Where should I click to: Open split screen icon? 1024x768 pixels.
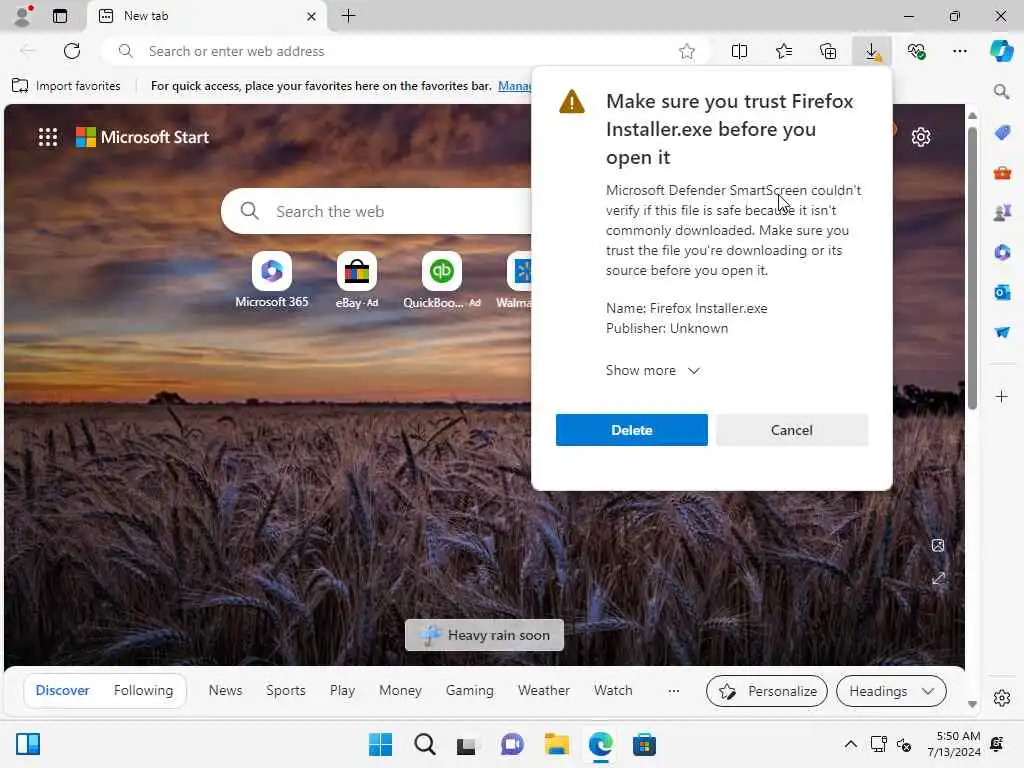pyautogui.click(x=739, y=51)
